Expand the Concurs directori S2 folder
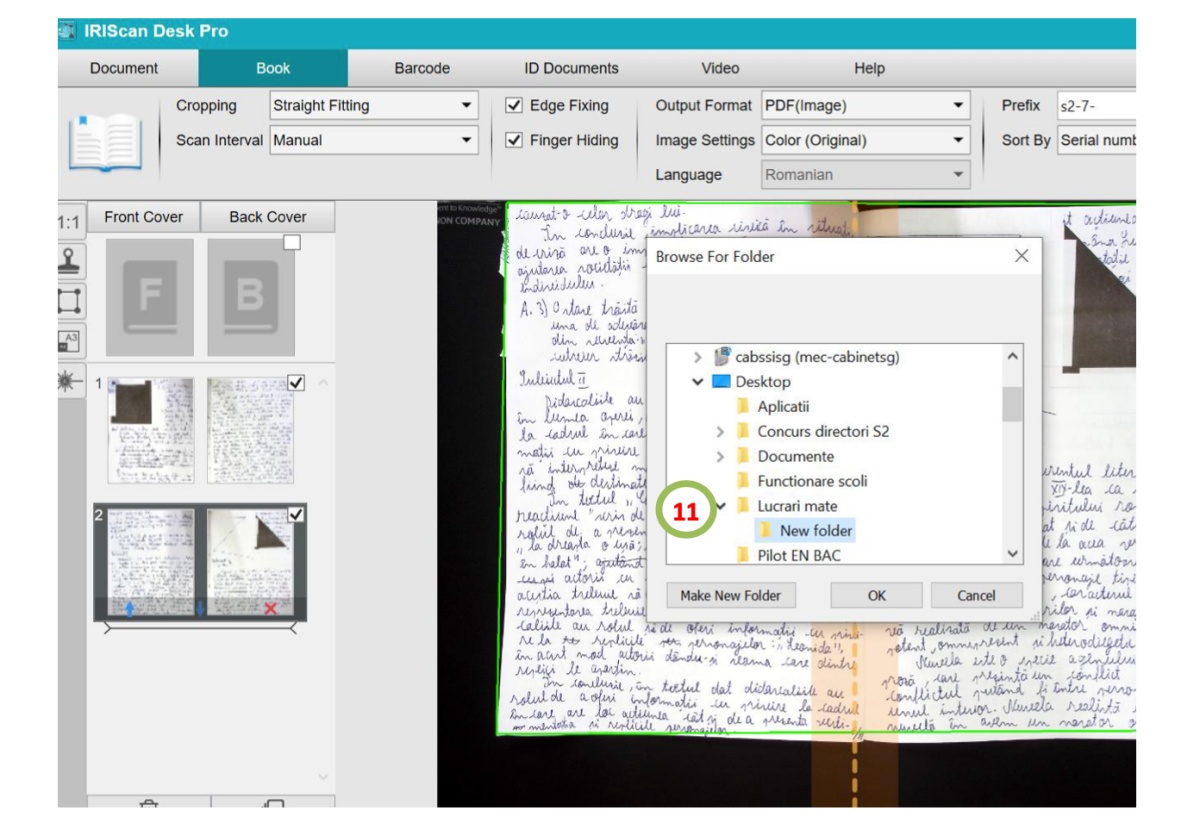1200x829 pixels. click(x=720, y=432)
